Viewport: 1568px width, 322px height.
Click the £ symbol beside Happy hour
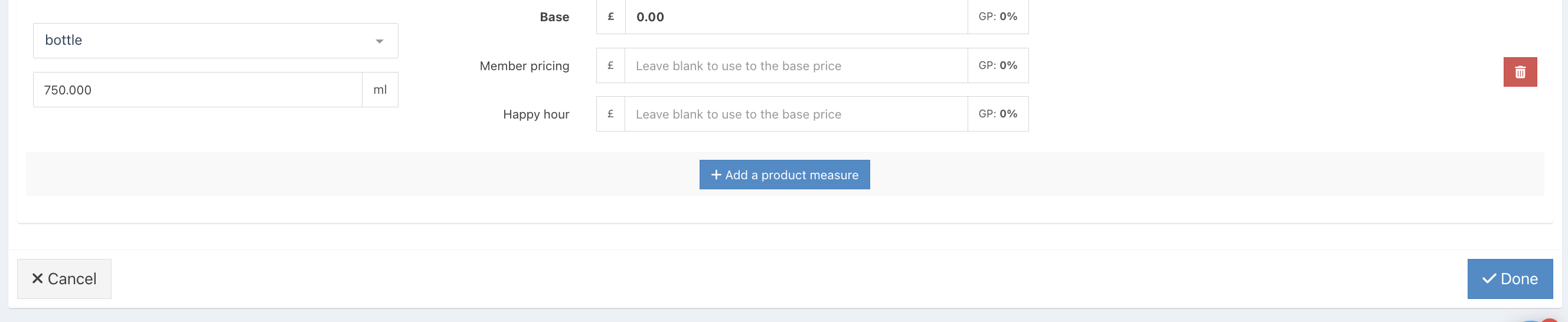tap(610, 114)
